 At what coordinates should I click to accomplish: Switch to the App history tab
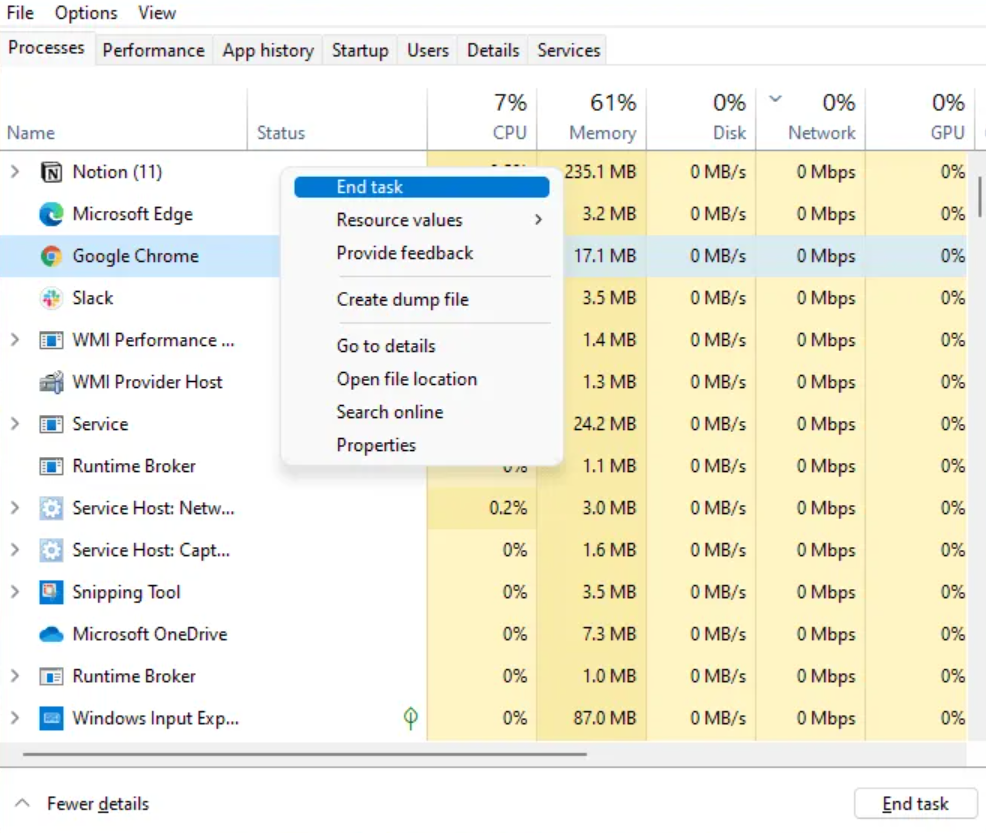pos(268,50)
